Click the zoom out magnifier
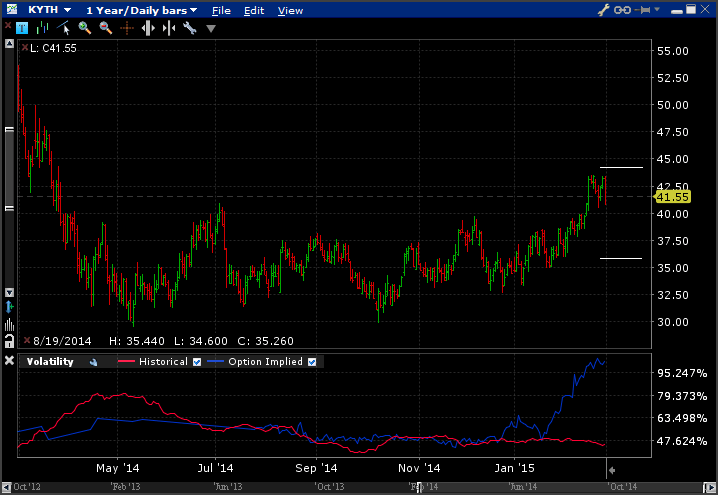The image size is (718, 495). click(106, 28)
